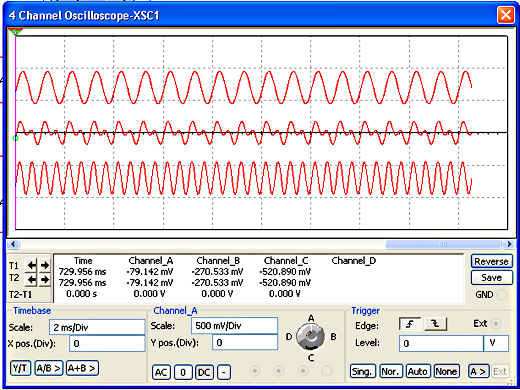This screenshot has width=520, height=390.
Task: Click the minus invert button
Action: pyautogui.click(x=224, y=372)
